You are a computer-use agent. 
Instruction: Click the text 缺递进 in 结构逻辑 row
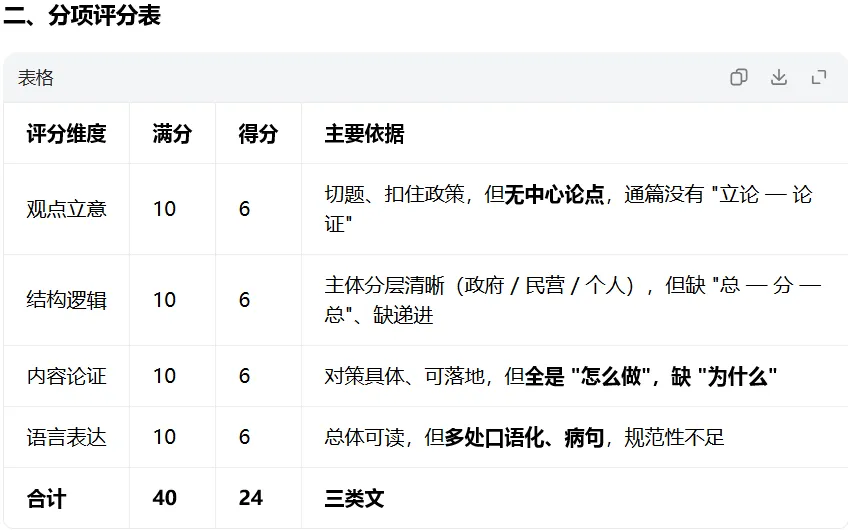pyautogui.click(x=403, y=315)
